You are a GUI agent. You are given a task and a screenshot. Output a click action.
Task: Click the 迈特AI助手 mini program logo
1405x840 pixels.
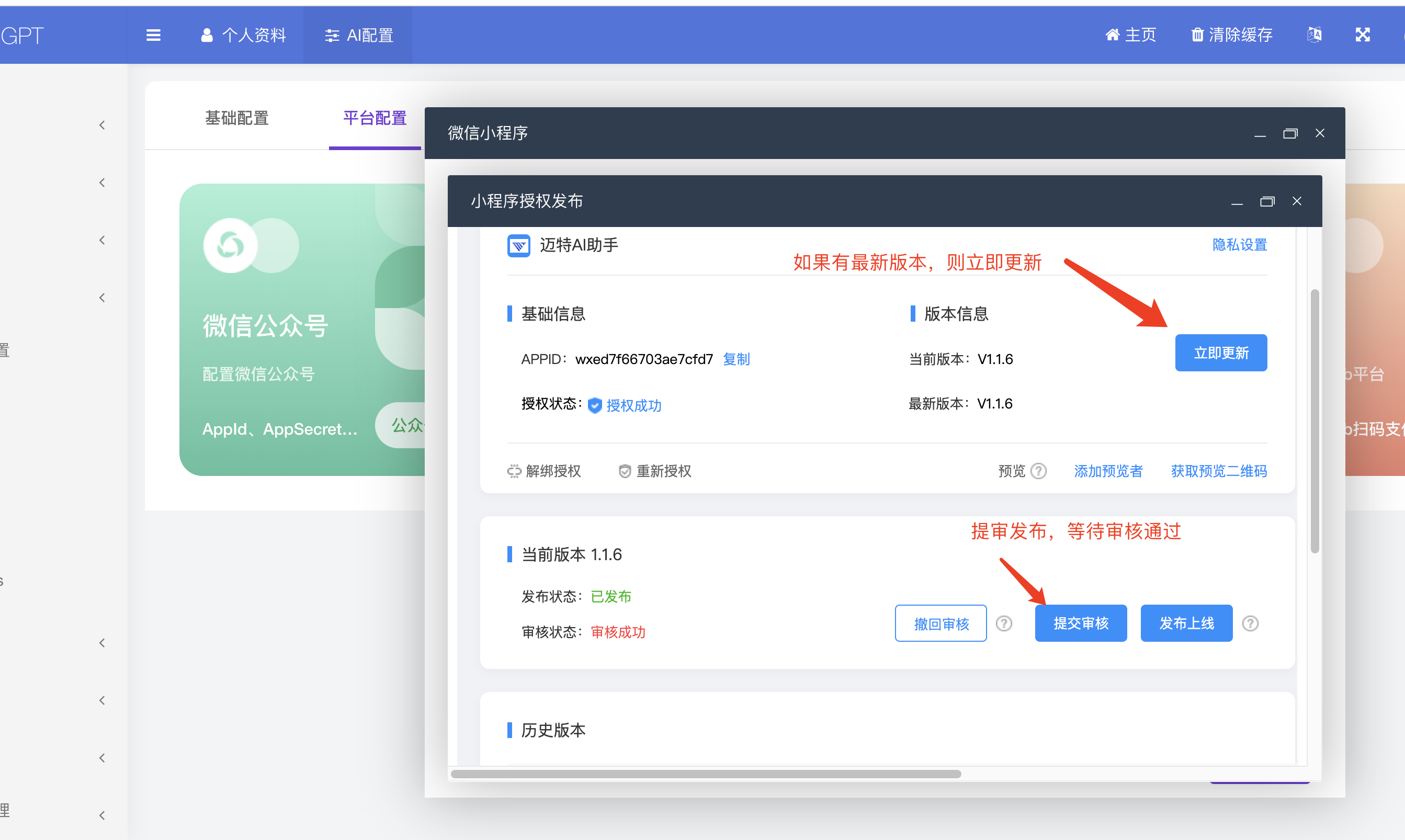tap(518, 246)
